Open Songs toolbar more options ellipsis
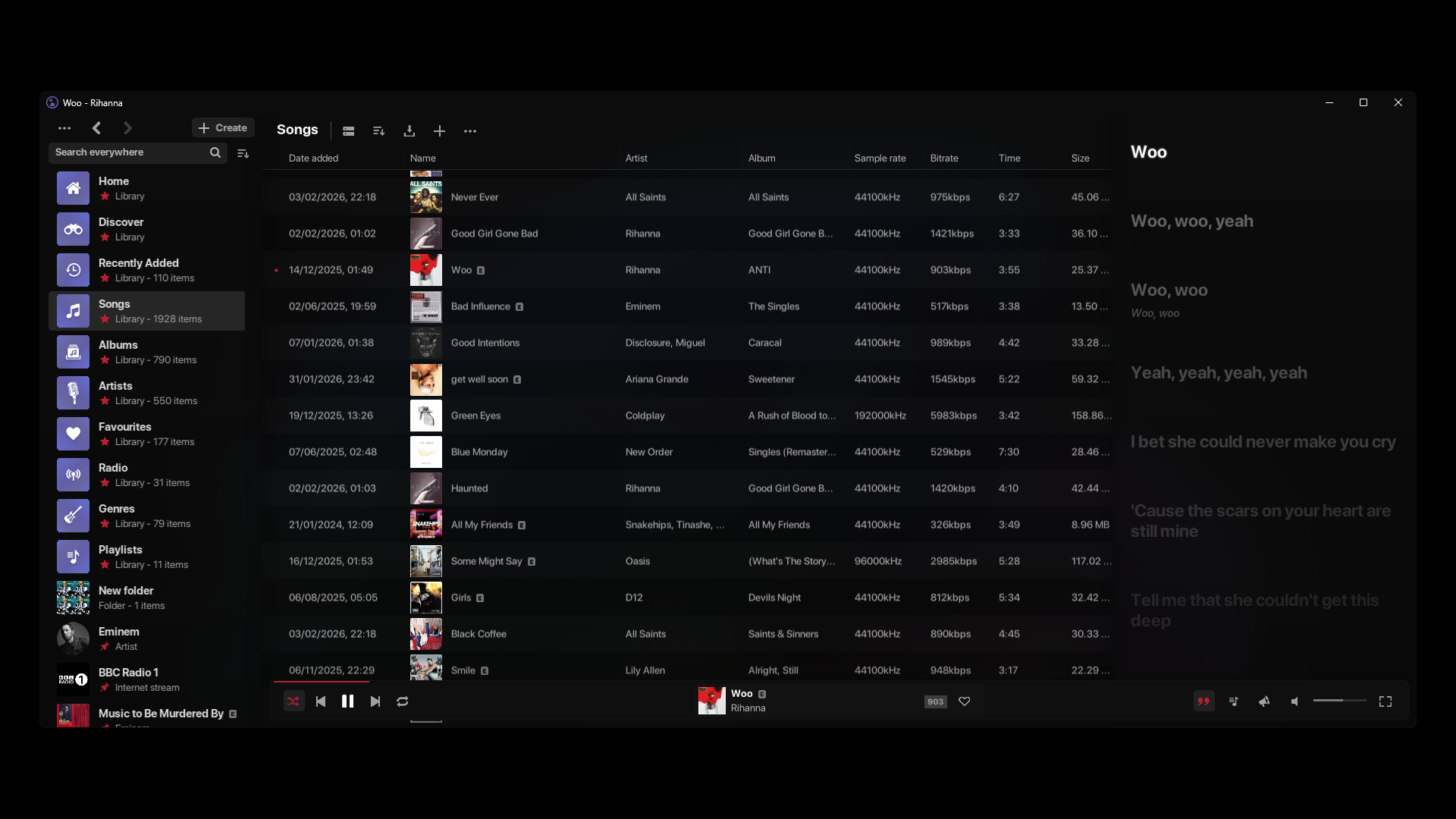1456x819 pixels. tap(470, 130)
